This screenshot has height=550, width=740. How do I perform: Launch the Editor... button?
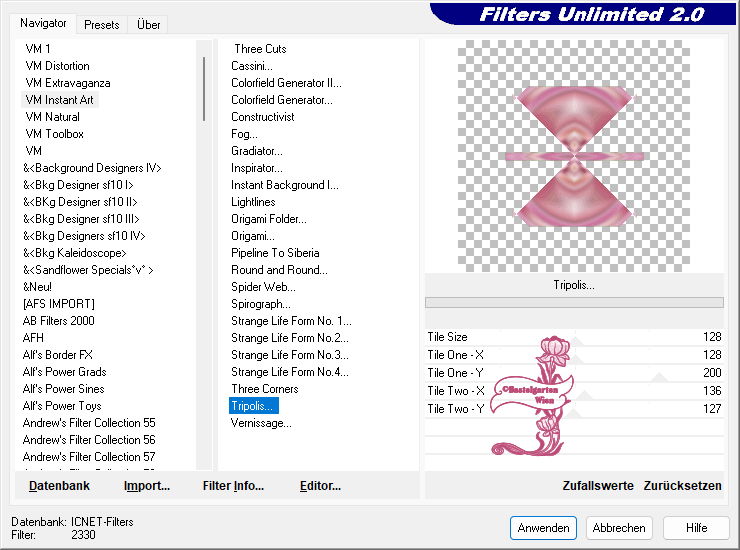(320, 486)
